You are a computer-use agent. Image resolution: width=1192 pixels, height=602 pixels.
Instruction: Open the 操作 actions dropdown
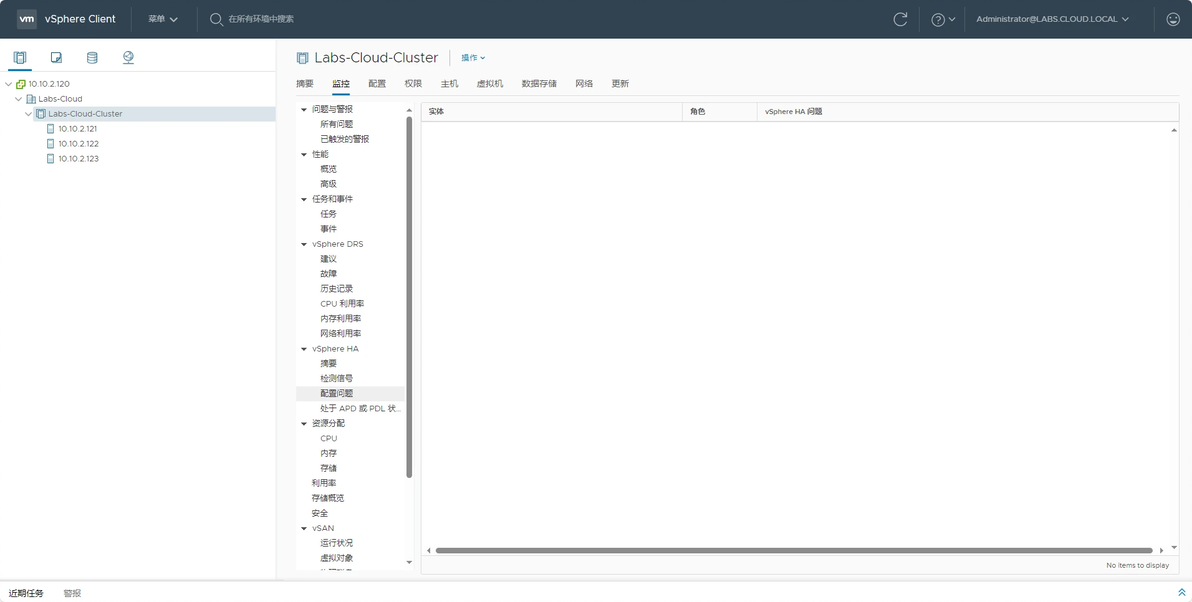(x=473, y=58)
